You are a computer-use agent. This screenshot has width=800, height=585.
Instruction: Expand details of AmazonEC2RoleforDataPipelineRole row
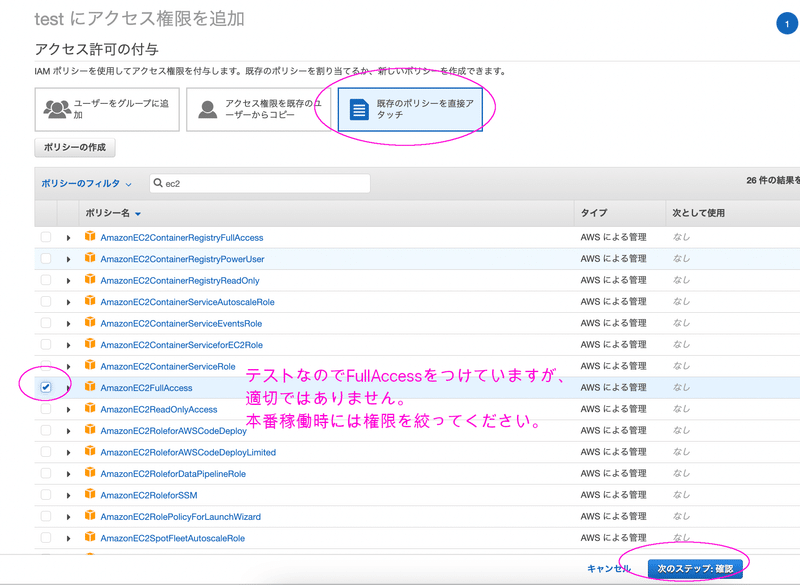click(x=68, y=474)
